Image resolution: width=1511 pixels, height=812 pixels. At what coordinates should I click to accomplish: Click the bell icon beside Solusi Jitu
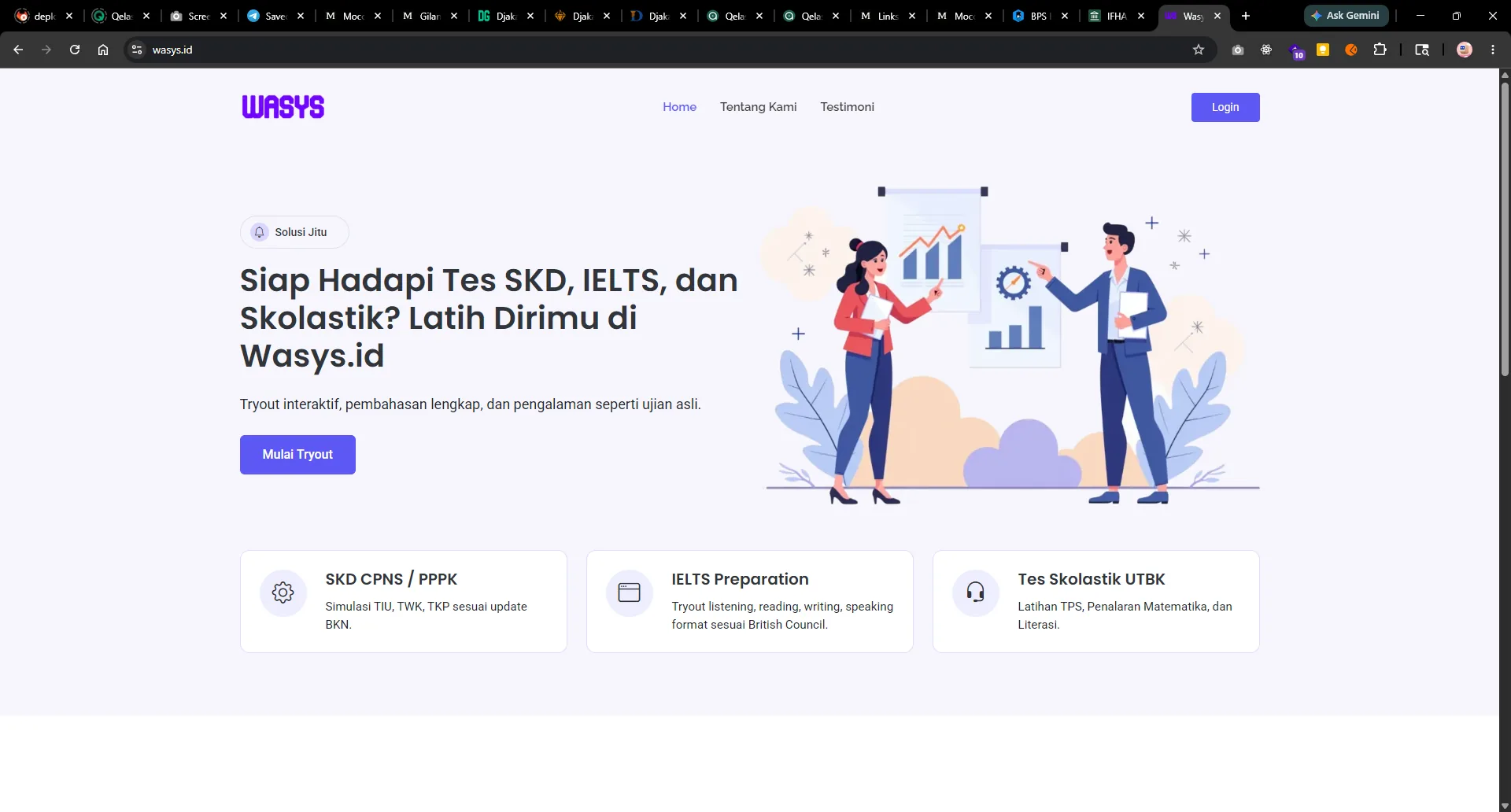pyautogui.click(x=259, y=232)
